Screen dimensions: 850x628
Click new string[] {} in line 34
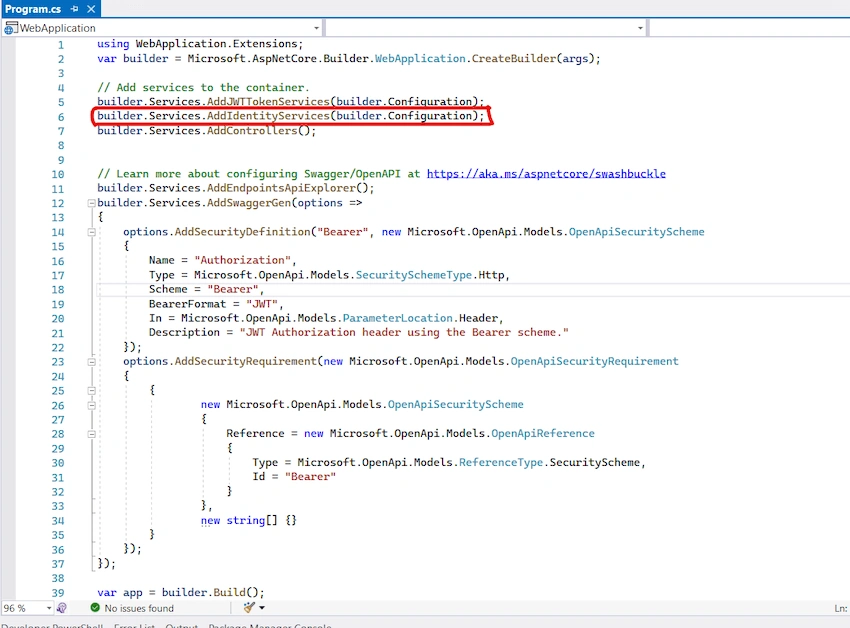click(x=249, y=521)
